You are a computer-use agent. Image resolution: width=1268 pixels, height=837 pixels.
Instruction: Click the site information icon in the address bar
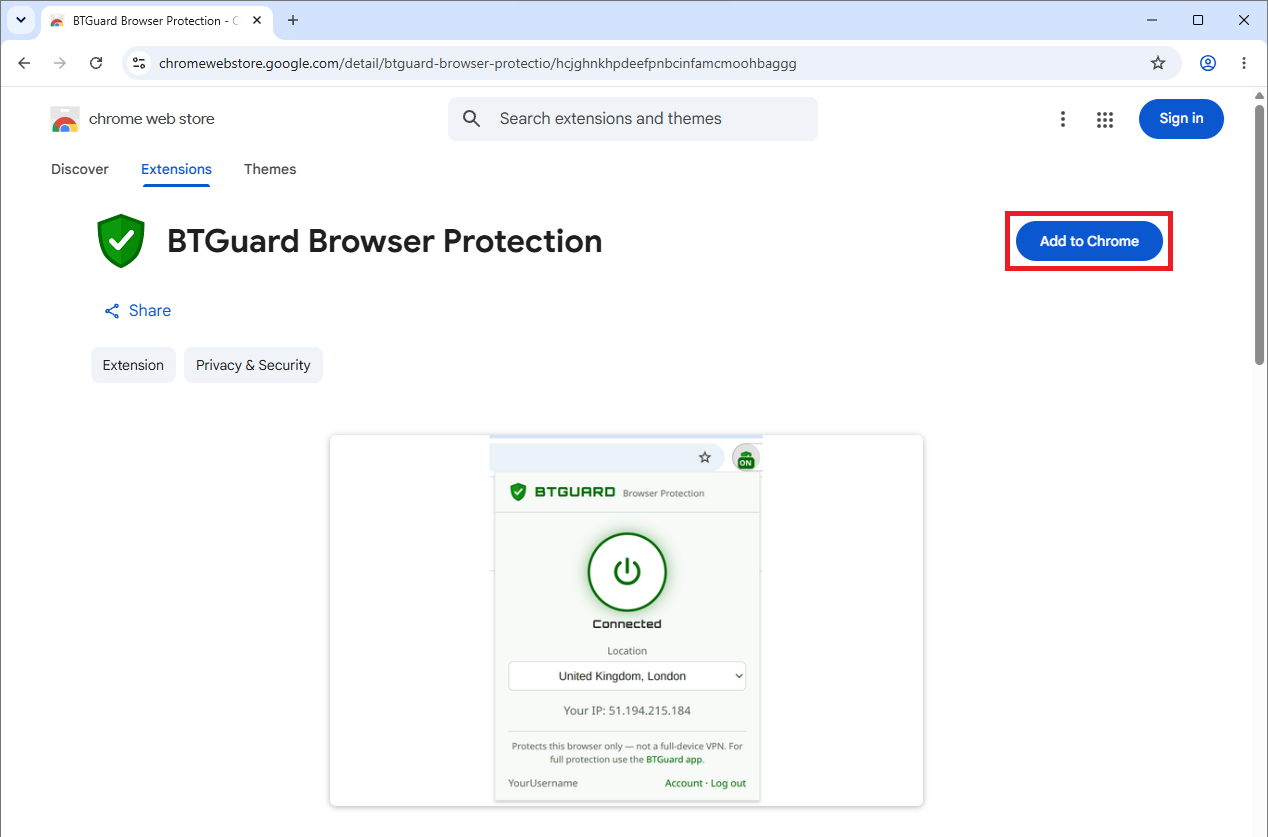[140, 63]
